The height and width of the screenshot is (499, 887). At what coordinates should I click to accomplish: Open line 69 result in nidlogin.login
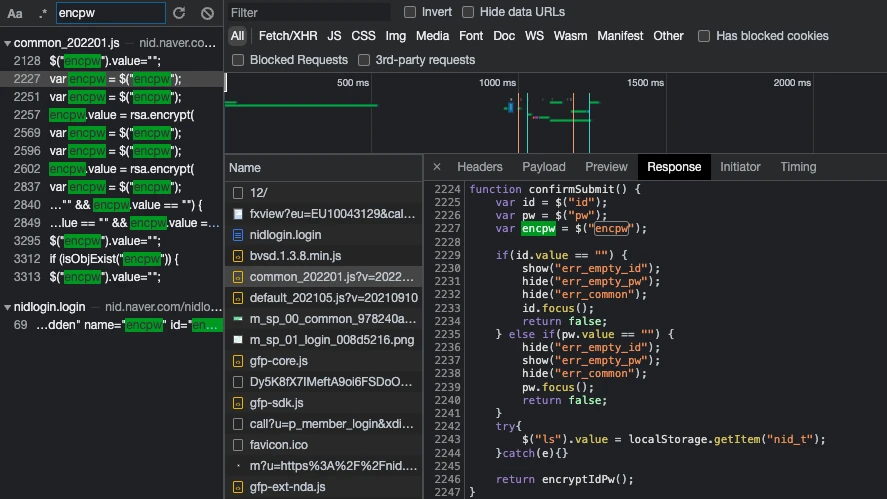click(x=112, y=325)
